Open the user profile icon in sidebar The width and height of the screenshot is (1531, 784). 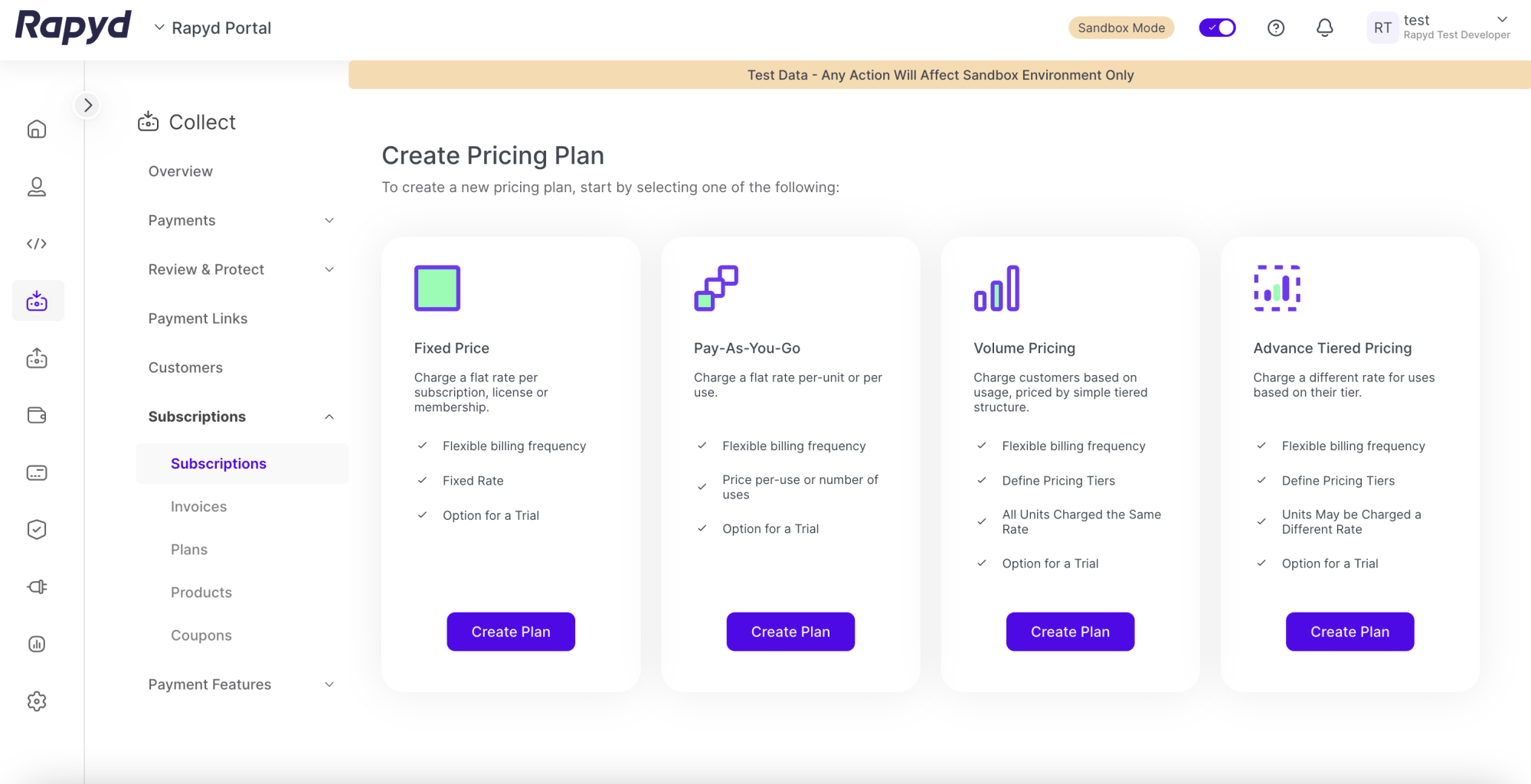pos(37,187)
